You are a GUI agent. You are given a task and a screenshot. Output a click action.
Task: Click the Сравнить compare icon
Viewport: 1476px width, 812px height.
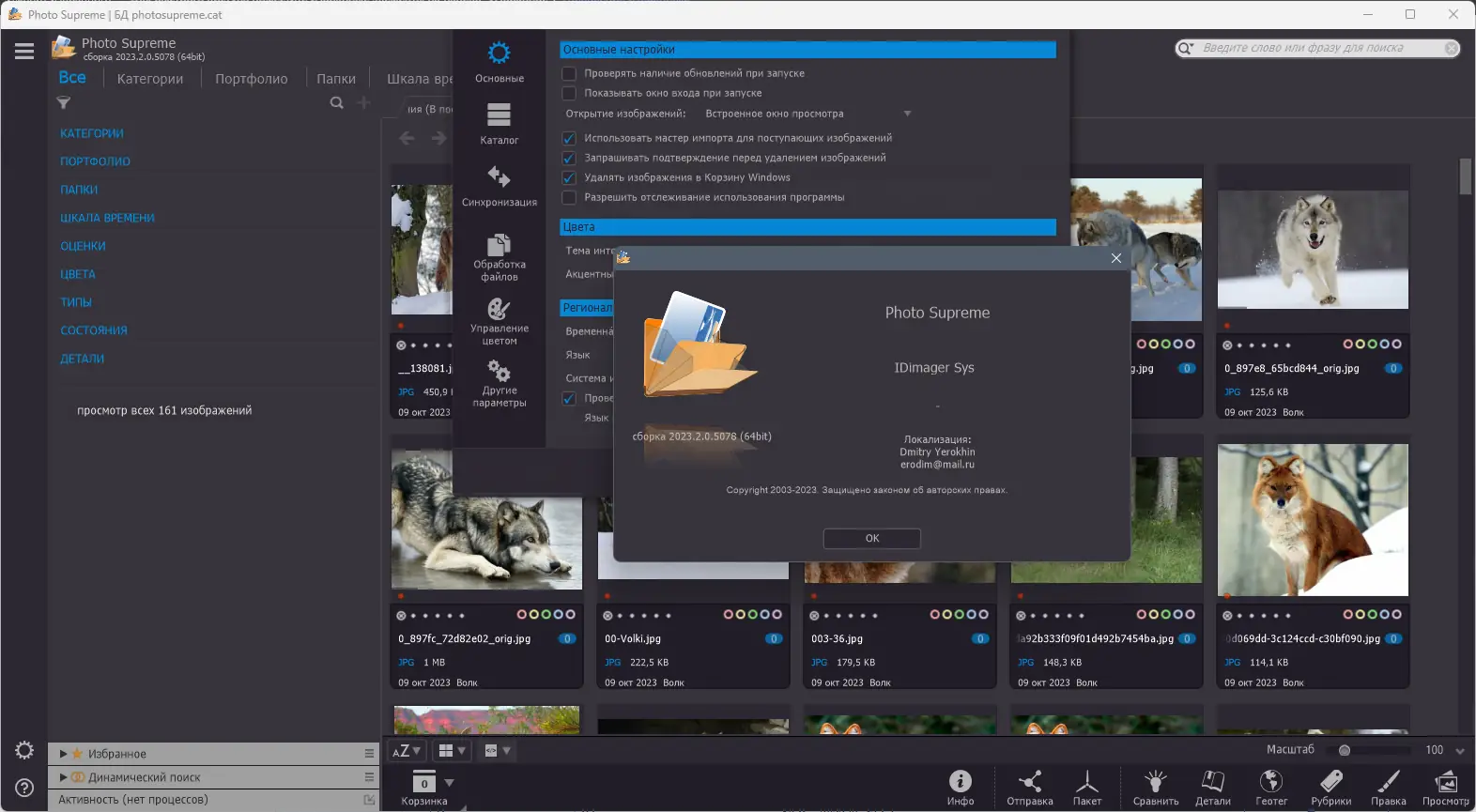(1156, 788)
